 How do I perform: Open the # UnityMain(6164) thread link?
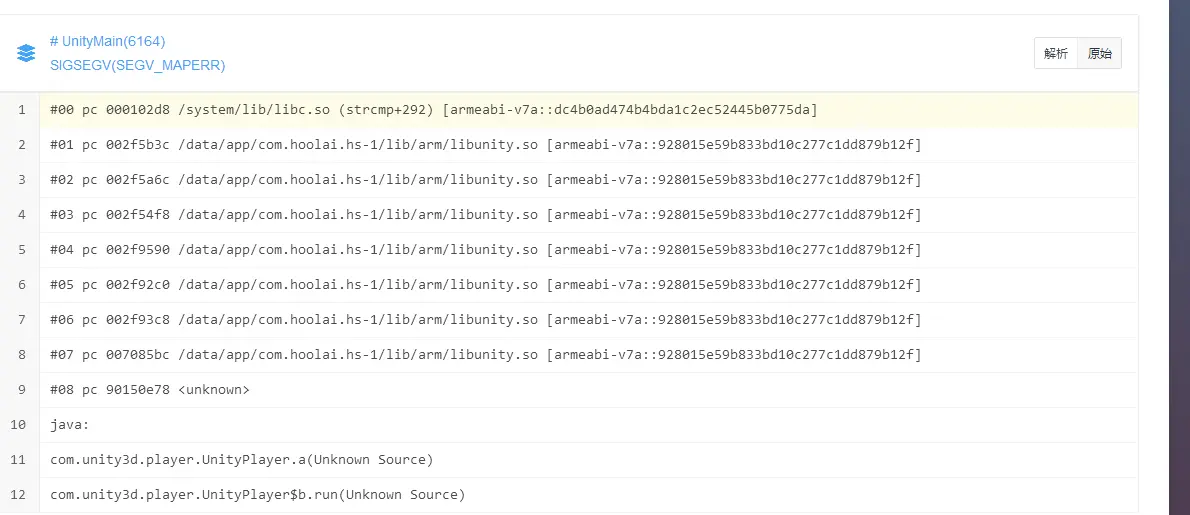coord(107,41)
